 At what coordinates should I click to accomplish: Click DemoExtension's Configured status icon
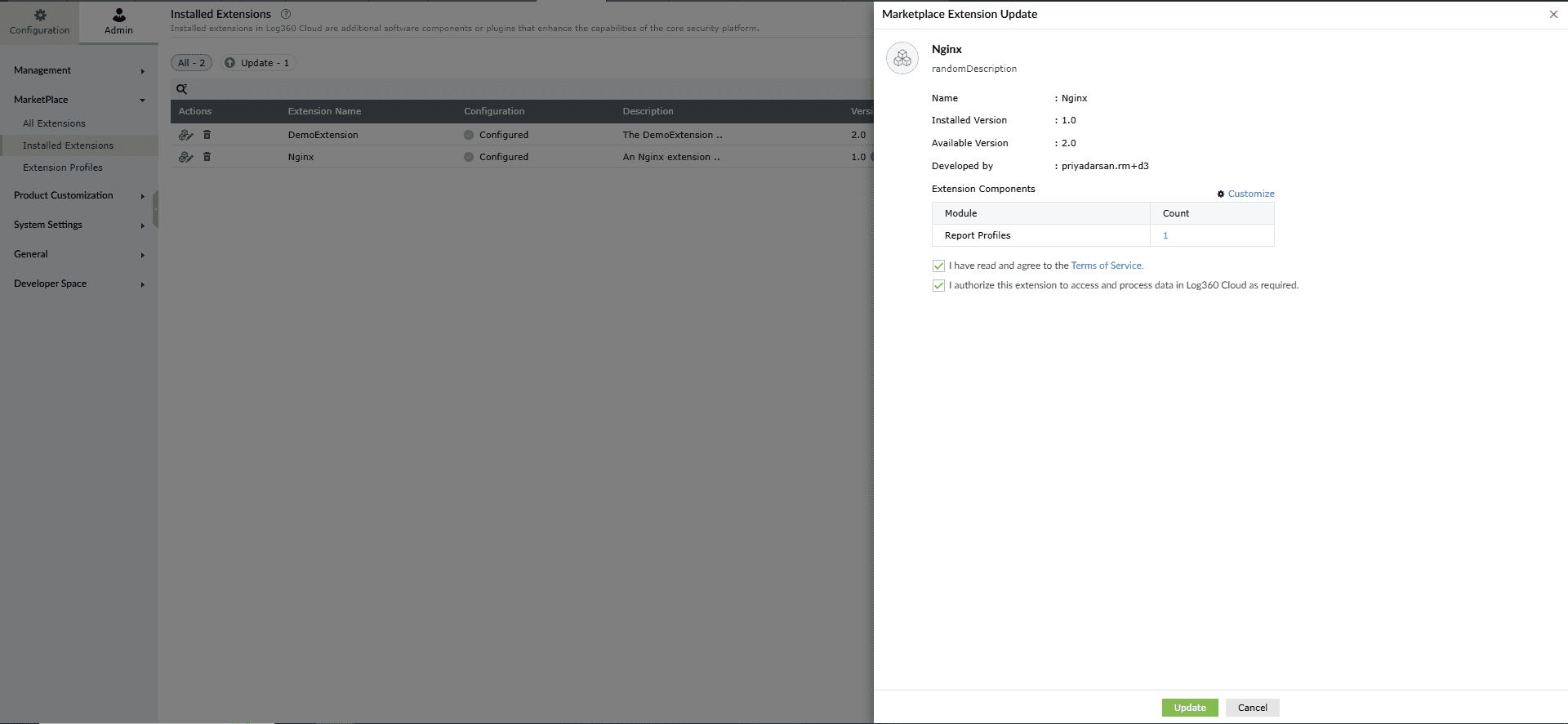[469, 135]
